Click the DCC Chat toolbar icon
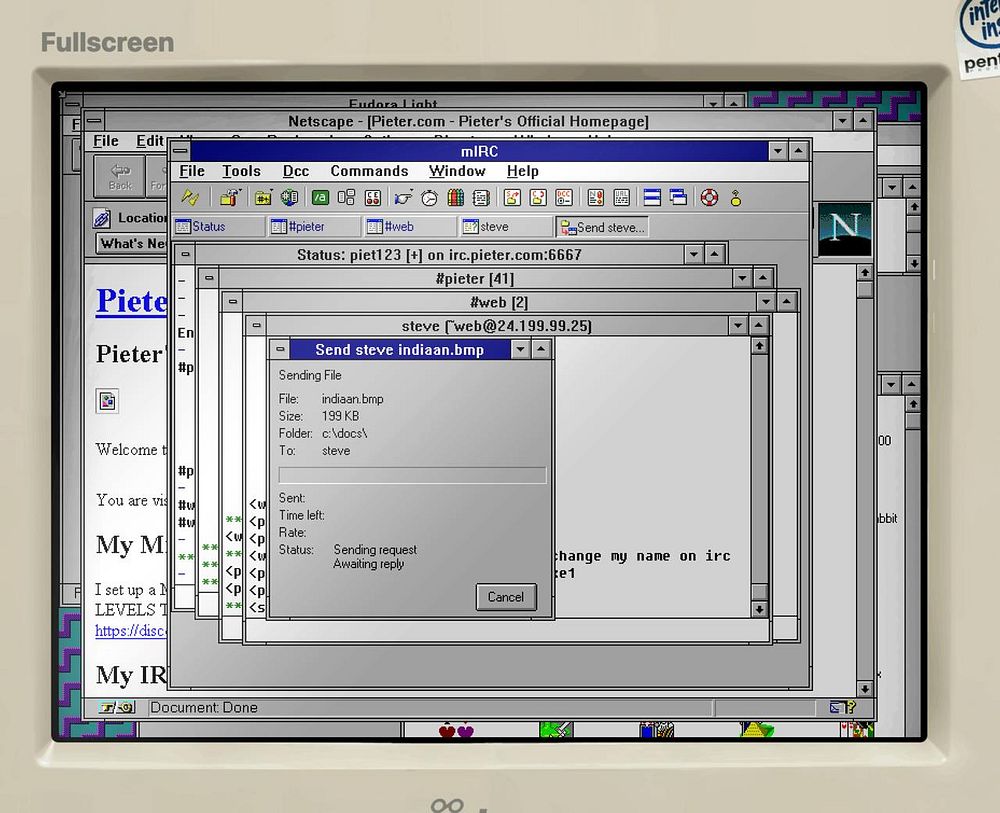The image size is (1000, 813). click(x=538, y=198)
